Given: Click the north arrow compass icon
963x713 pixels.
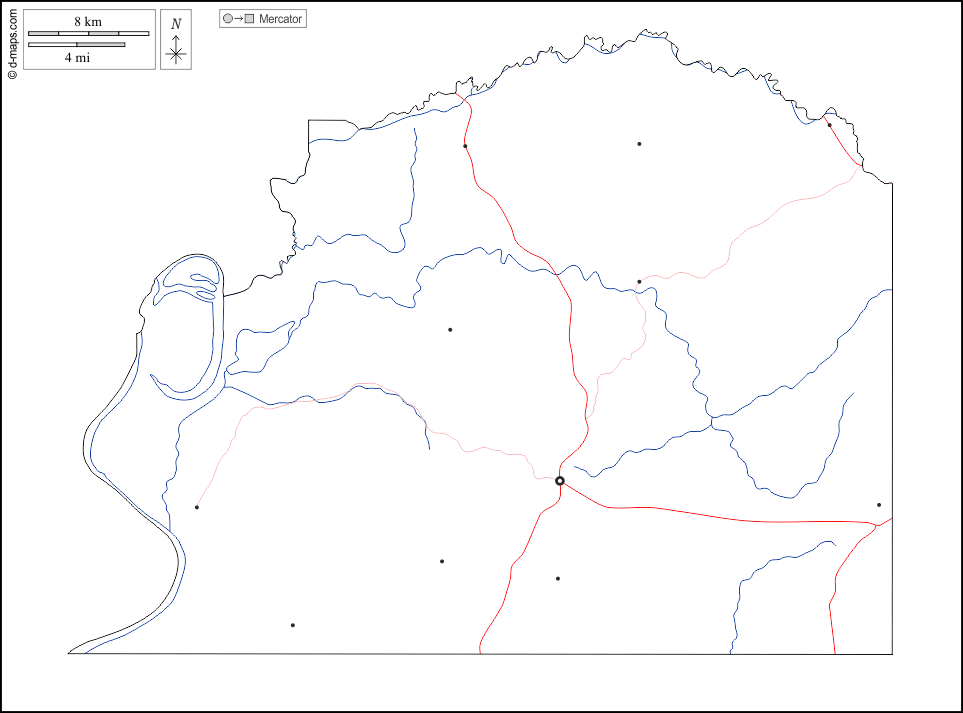Looking at the screenshot, I should click(x=176, y=40).
